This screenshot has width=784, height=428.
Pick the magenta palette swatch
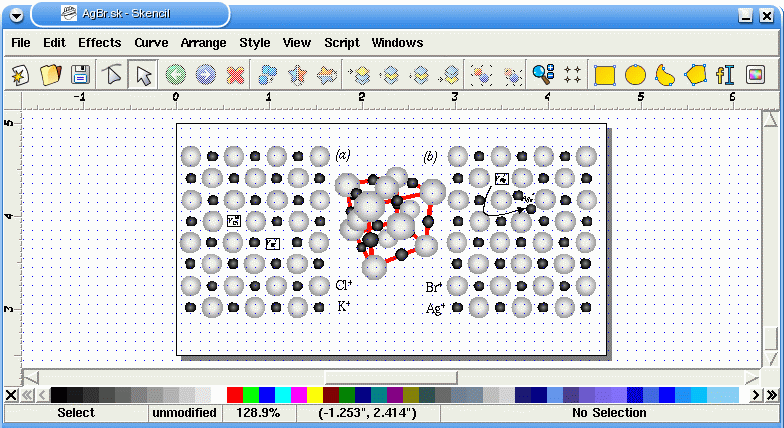(298, 395)
